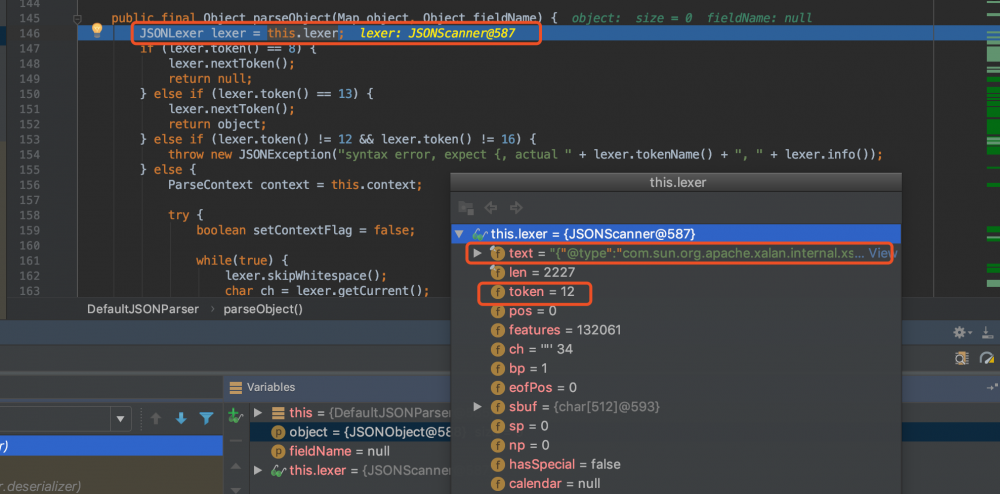The width and height of the screenshot is (1000, 494).
Task: Select the object = {JSONObject} variable row
Action: click(350, 432)
